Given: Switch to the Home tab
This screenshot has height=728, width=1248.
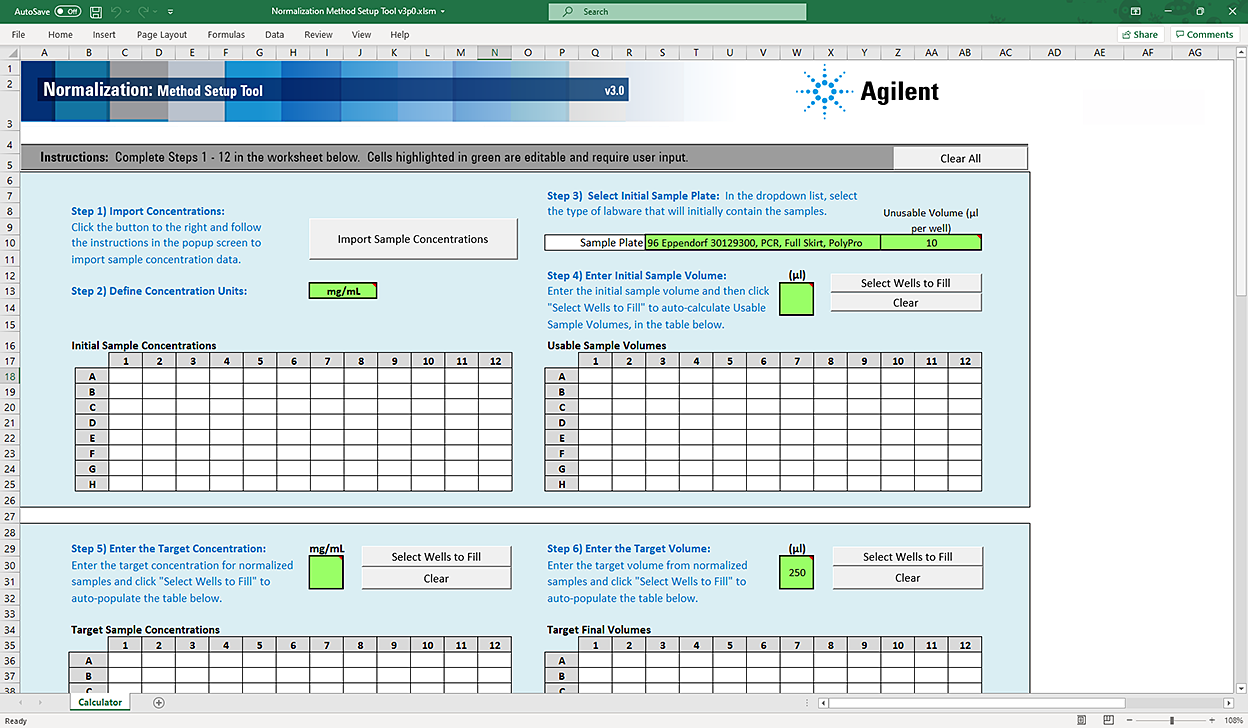Looking at the screenshot, I should click(x=60, y=34).
